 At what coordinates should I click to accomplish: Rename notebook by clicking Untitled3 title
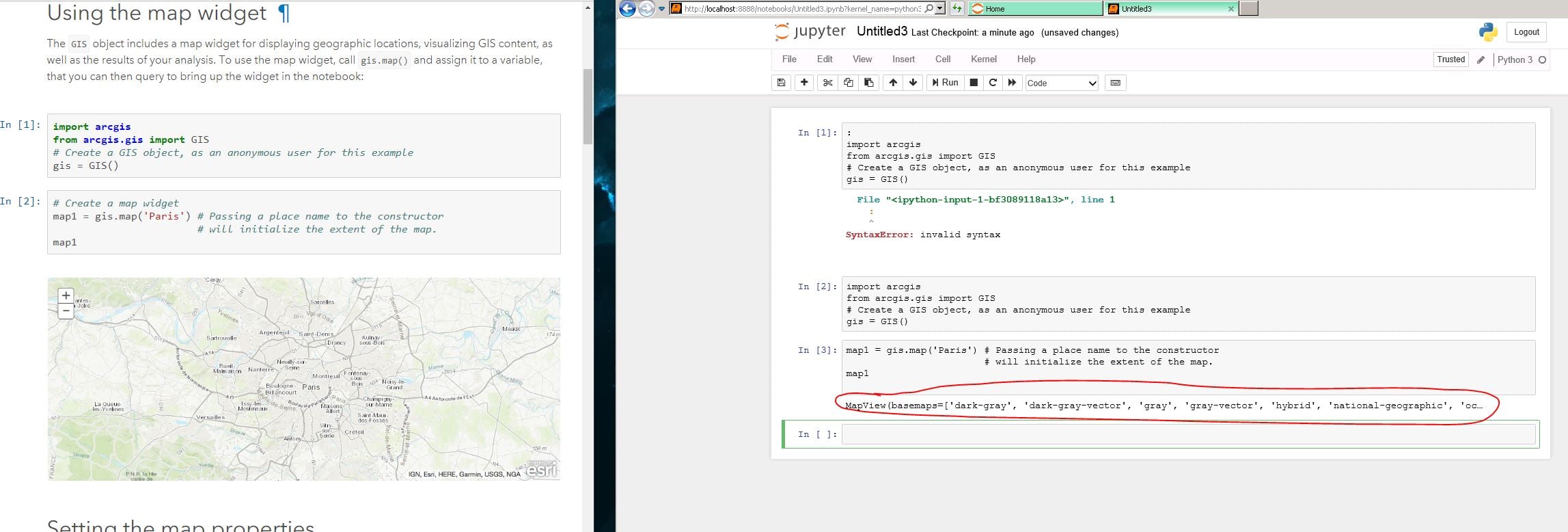point(882,31)
